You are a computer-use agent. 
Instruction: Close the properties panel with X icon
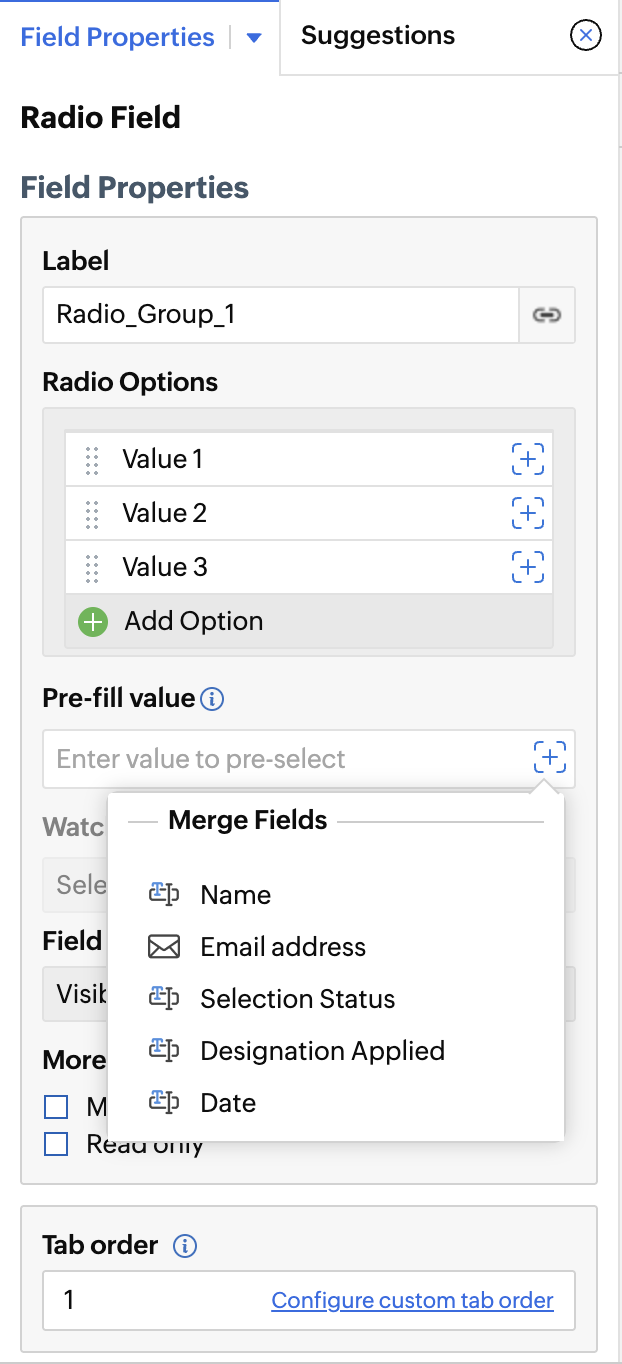pos(585,37)
